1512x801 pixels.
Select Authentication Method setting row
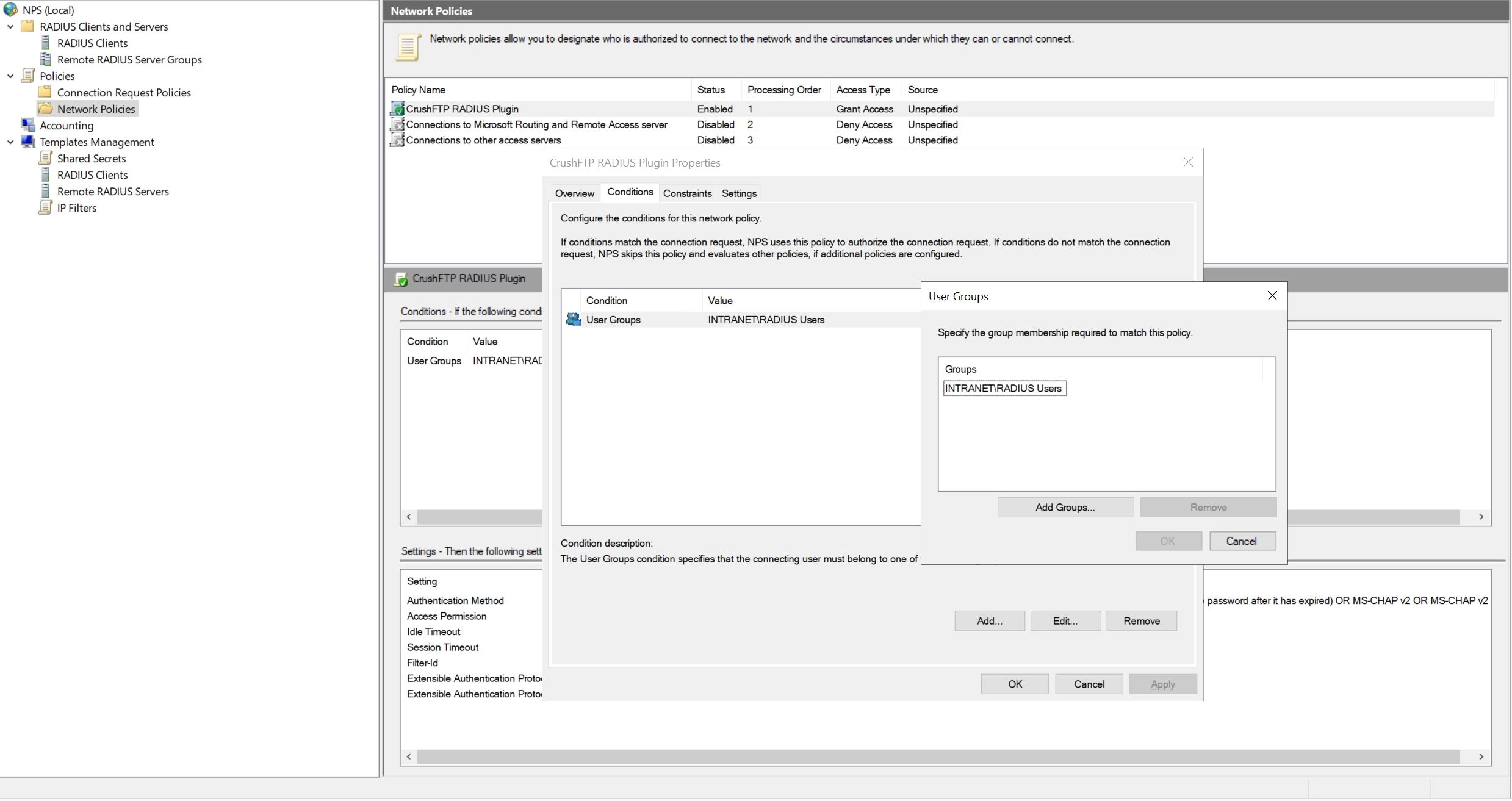[455, 600]
